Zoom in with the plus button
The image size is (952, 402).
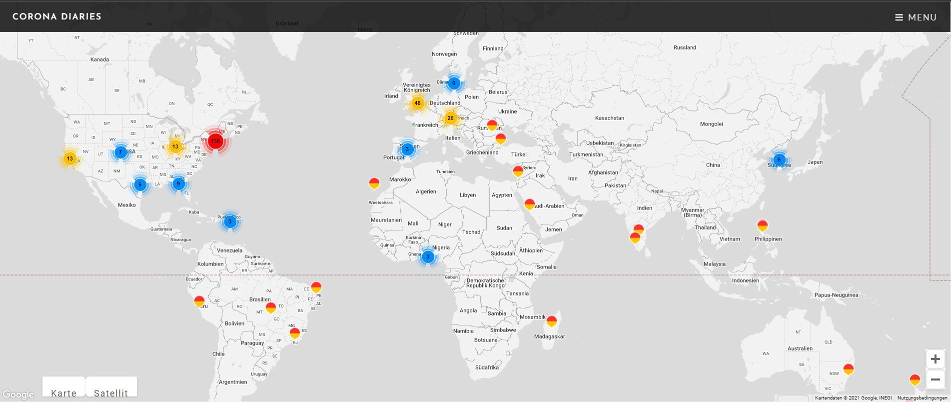[935, 359]
